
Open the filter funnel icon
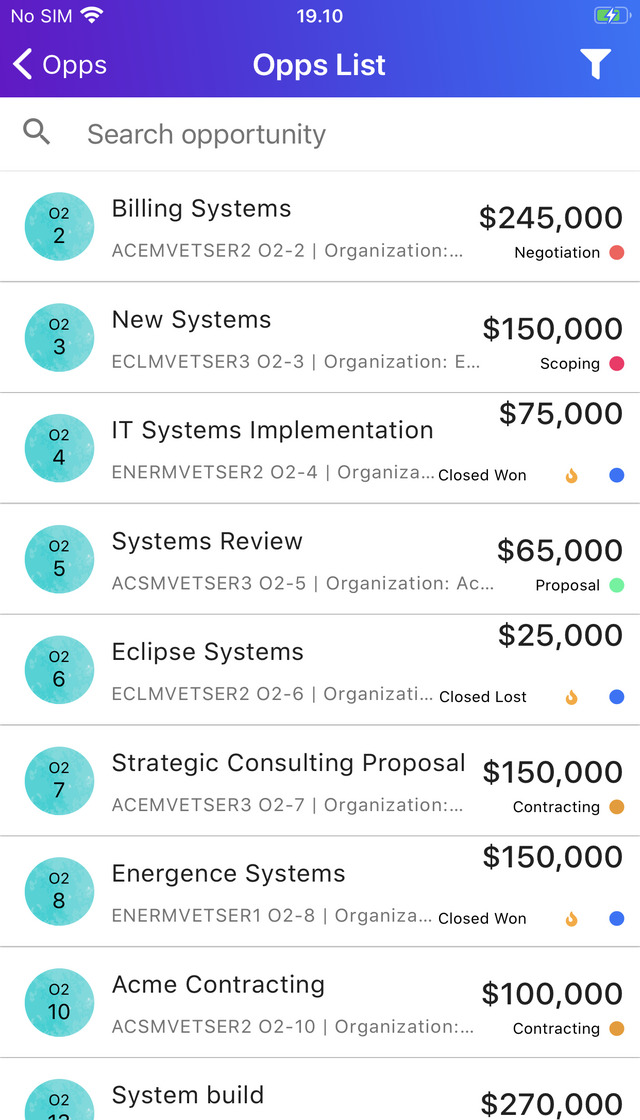(x=595, y=65)
